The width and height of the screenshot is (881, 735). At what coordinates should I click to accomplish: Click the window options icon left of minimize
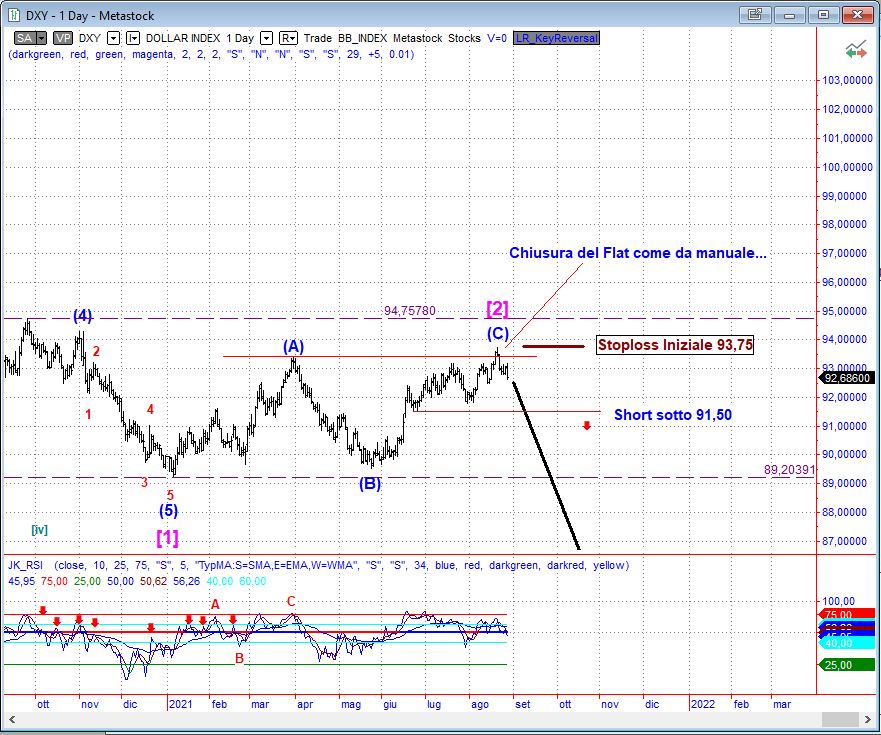(753, 15)
